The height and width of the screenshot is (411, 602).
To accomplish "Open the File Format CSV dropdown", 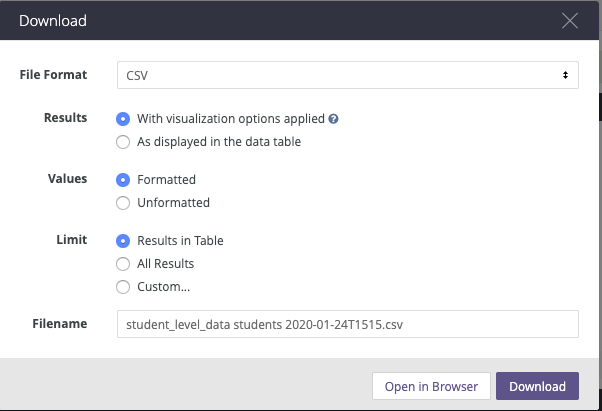I will click(x=347, y=75).
